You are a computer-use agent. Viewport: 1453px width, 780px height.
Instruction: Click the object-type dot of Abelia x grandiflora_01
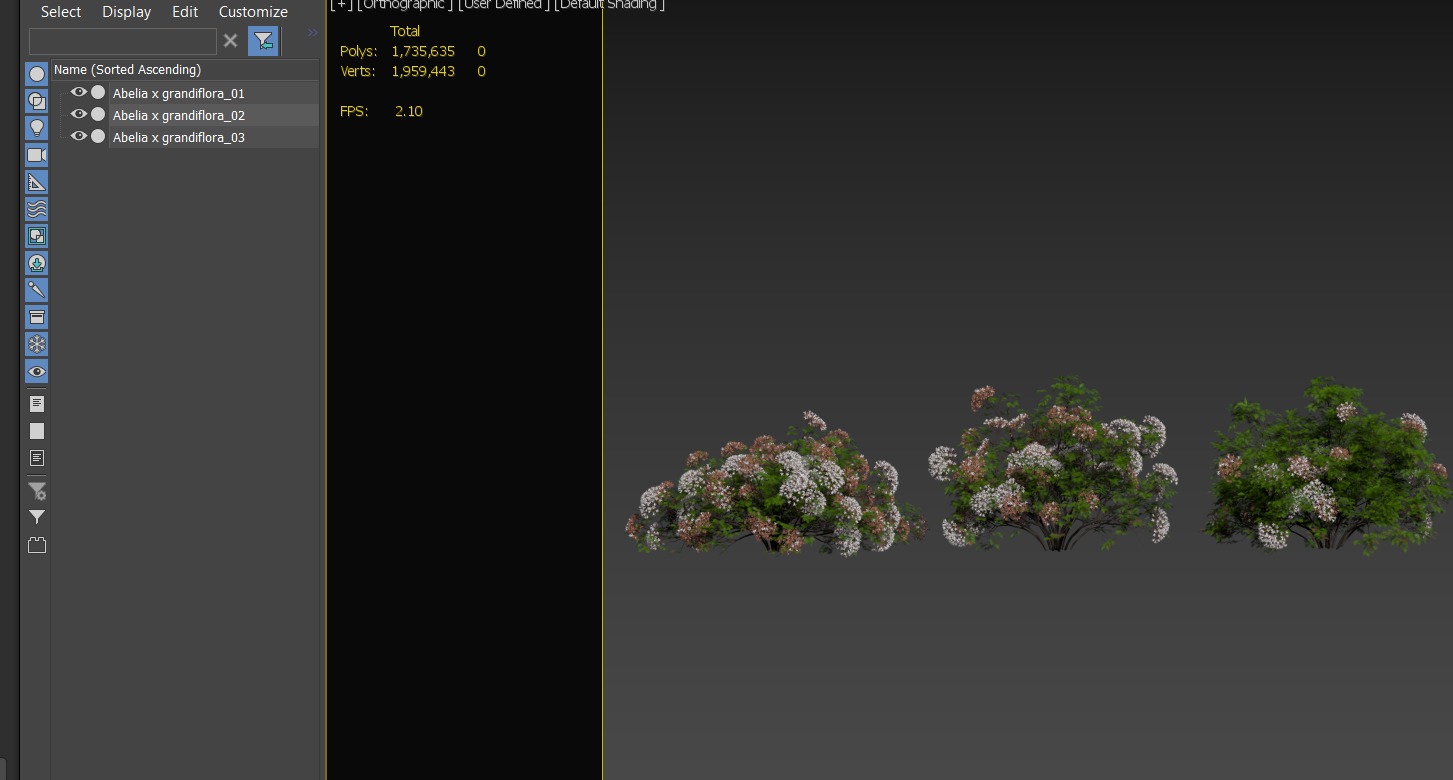(98, 92)
